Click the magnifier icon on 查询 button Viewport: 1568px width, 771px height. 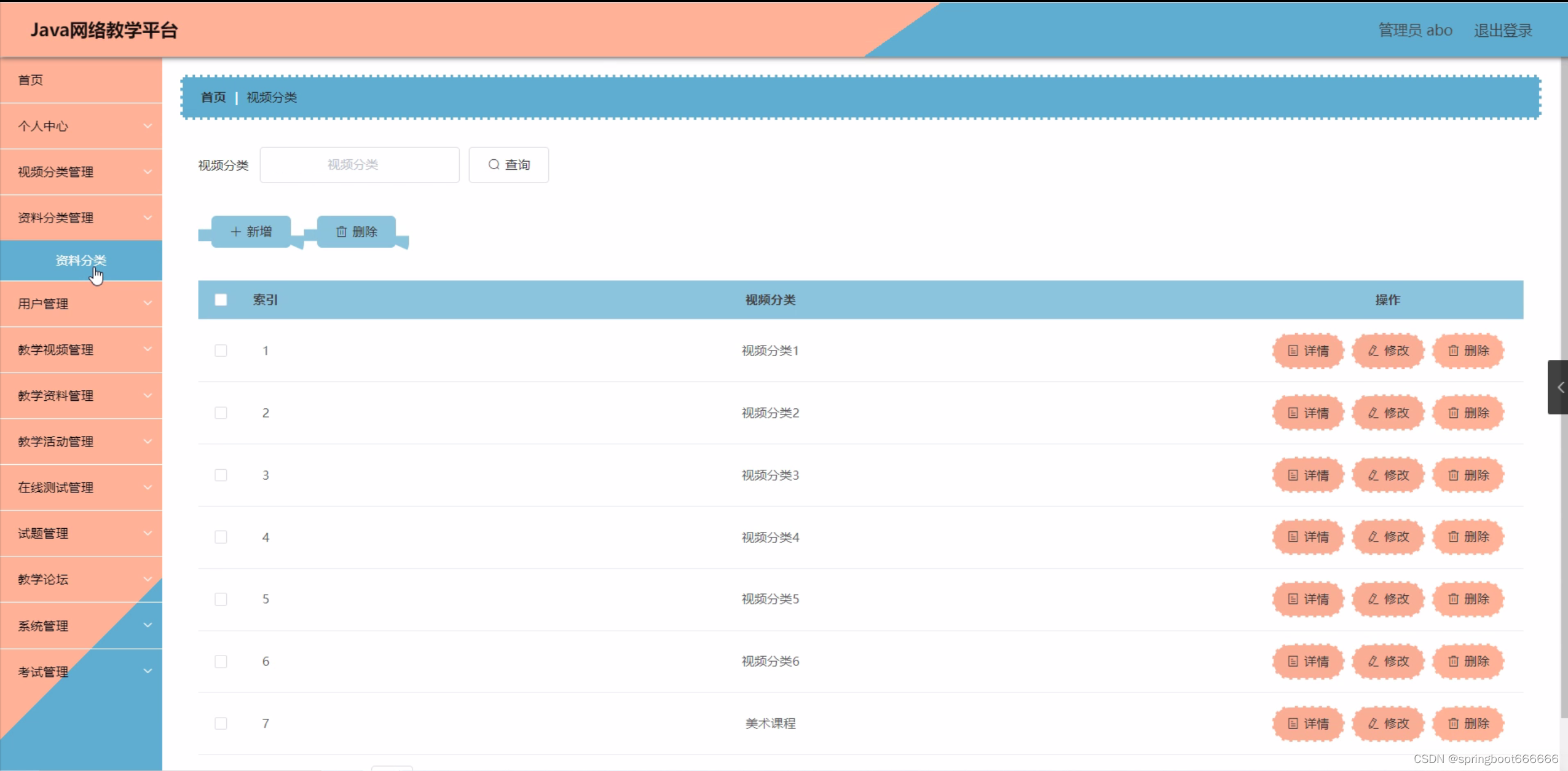494,164
